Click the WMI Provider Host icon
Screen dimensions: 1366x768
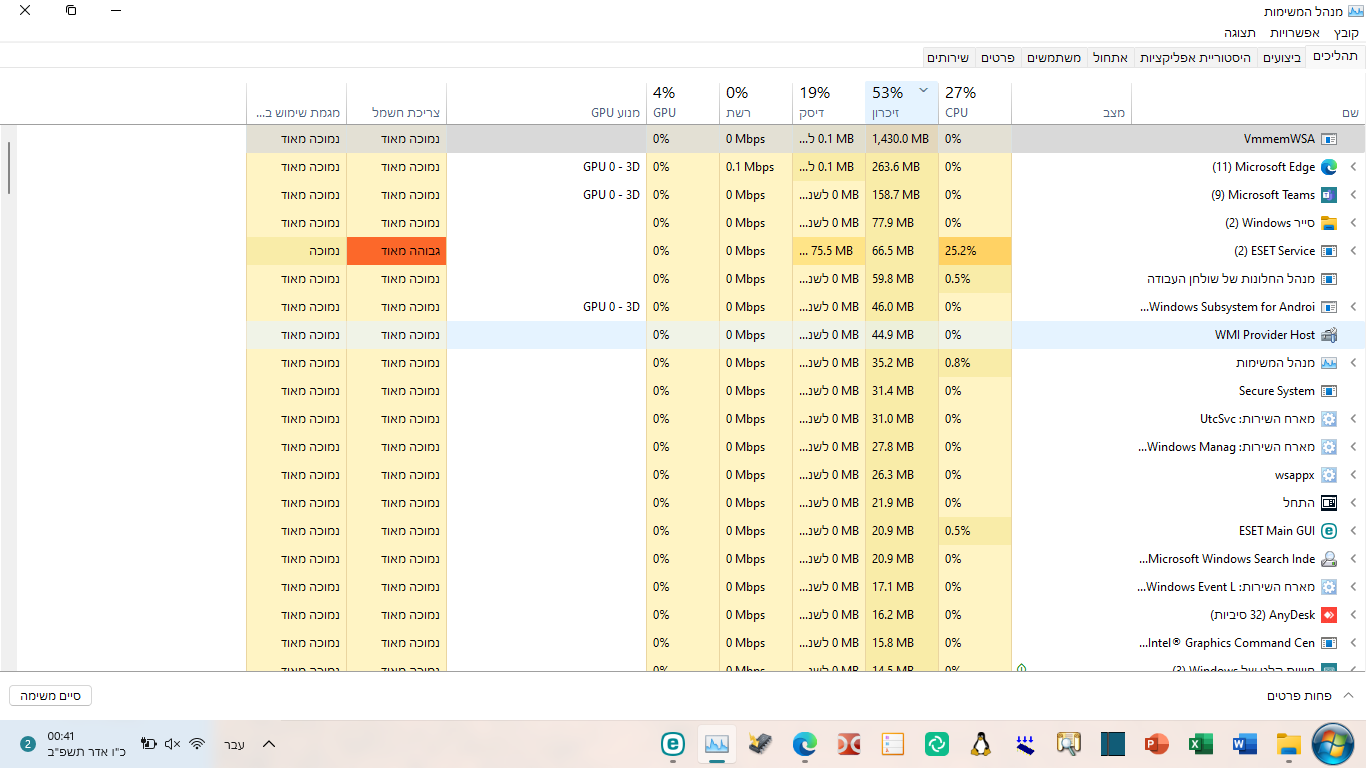pyautogui.click(x=1329, y=335)
